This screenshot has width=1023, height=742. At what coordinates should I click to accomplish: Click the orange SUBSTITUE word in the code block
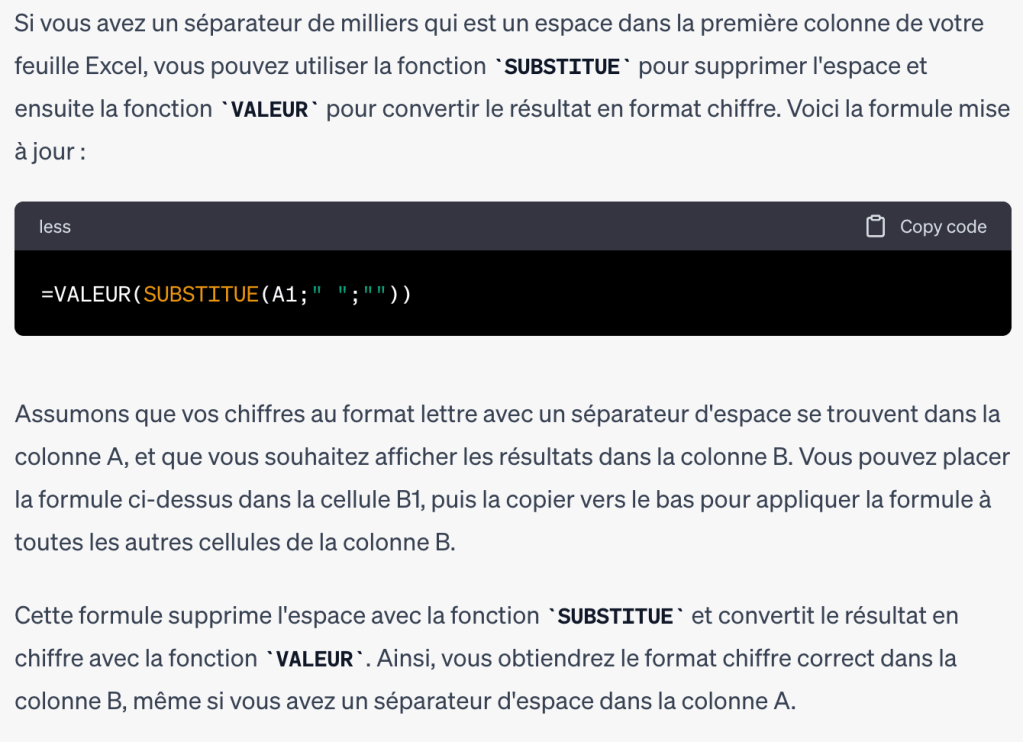point(201,295)
